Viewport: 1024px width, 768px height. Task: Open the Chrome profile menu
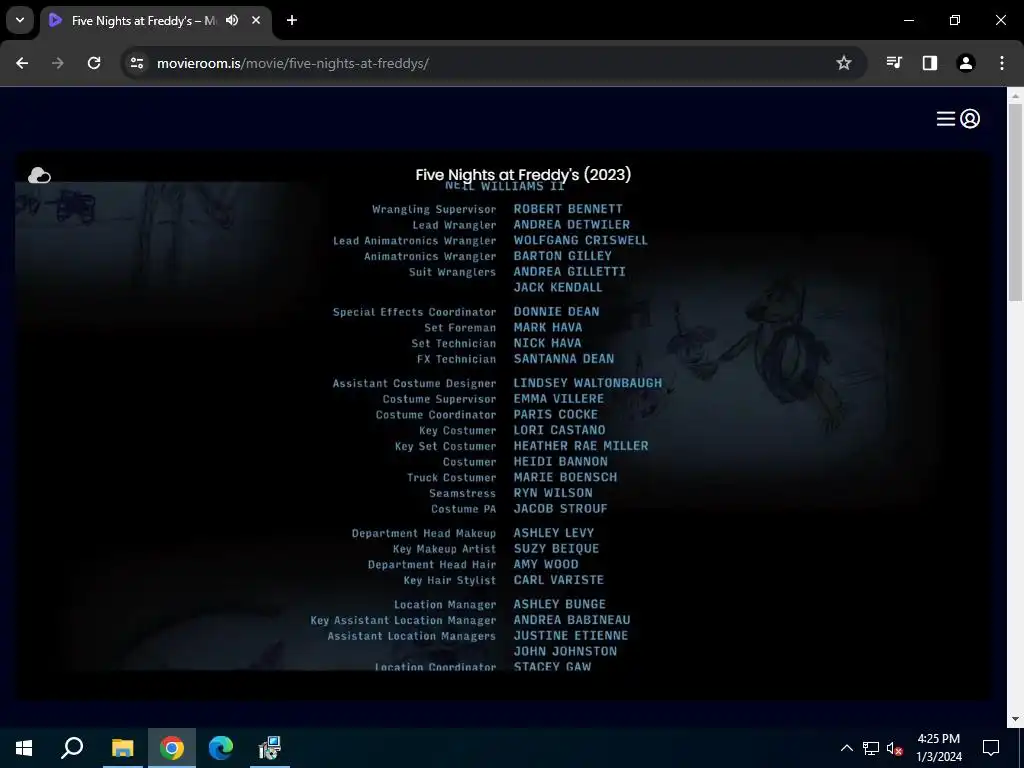coord(966,63)
